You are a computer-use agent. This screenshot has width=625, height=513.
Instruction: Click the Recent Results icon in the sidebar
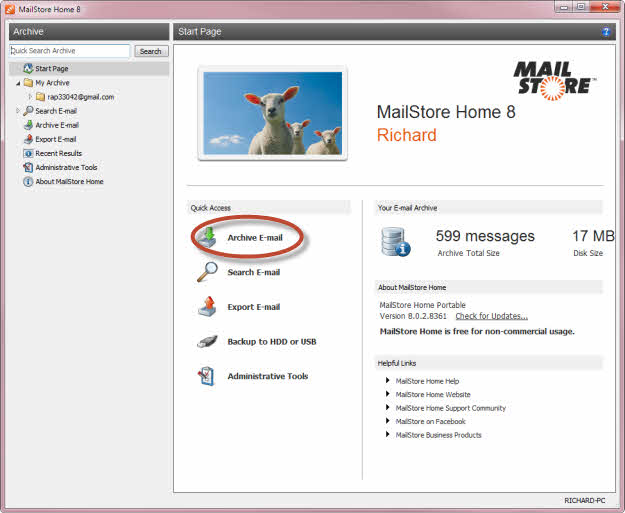pos(28,153)
